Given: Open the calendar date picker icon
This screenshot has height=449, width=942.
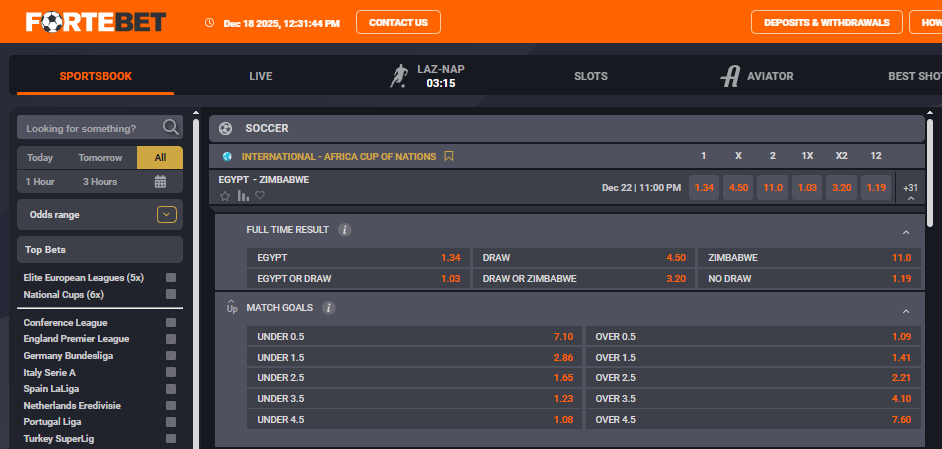Looking at the screenshot, I should click(160, 182).
